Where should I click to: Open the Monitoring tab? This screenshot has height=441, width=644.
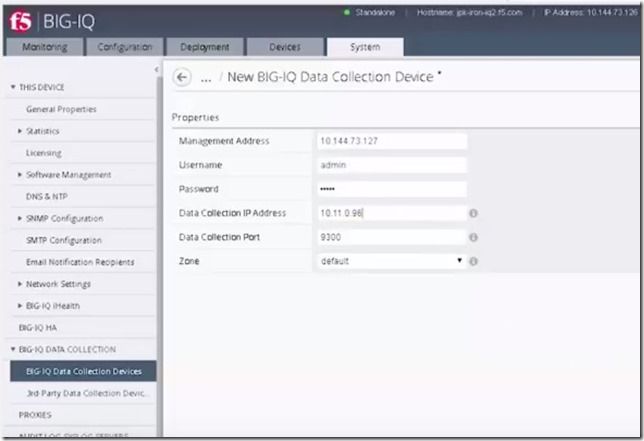pos(45,47)
